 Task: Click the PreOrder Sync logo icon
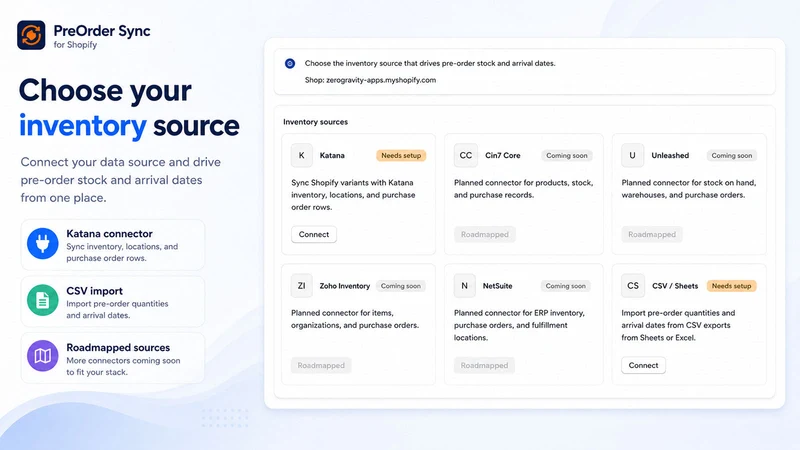(x=31, y=35)
